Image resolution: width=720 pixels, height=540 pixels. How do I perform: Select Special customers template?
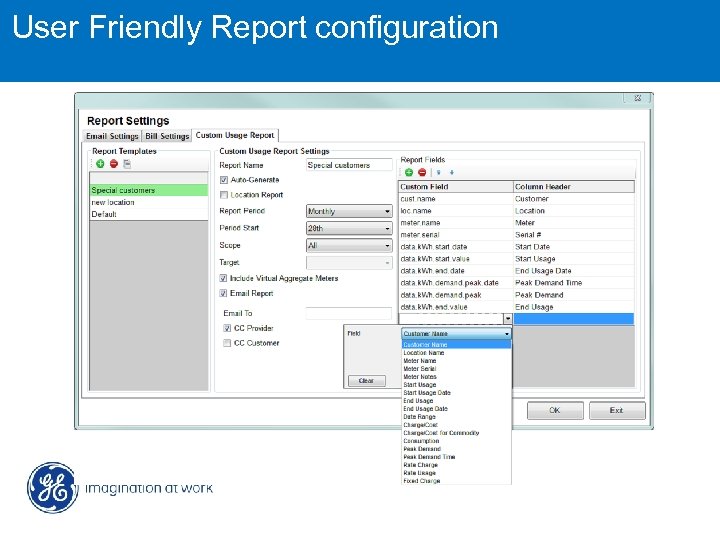point(148,190)
